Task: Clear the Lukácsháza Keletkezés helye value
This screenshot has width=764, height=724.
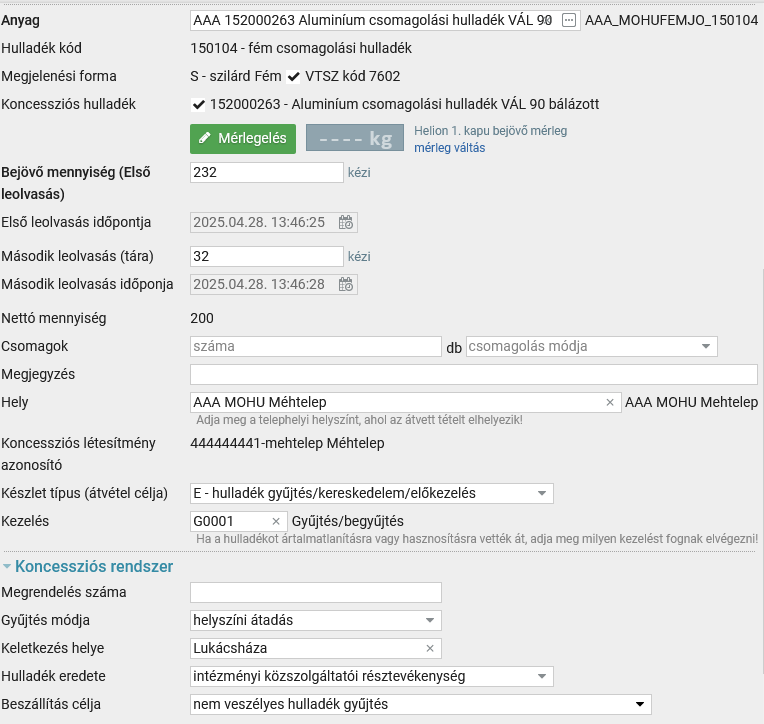Action: point(430,648)
